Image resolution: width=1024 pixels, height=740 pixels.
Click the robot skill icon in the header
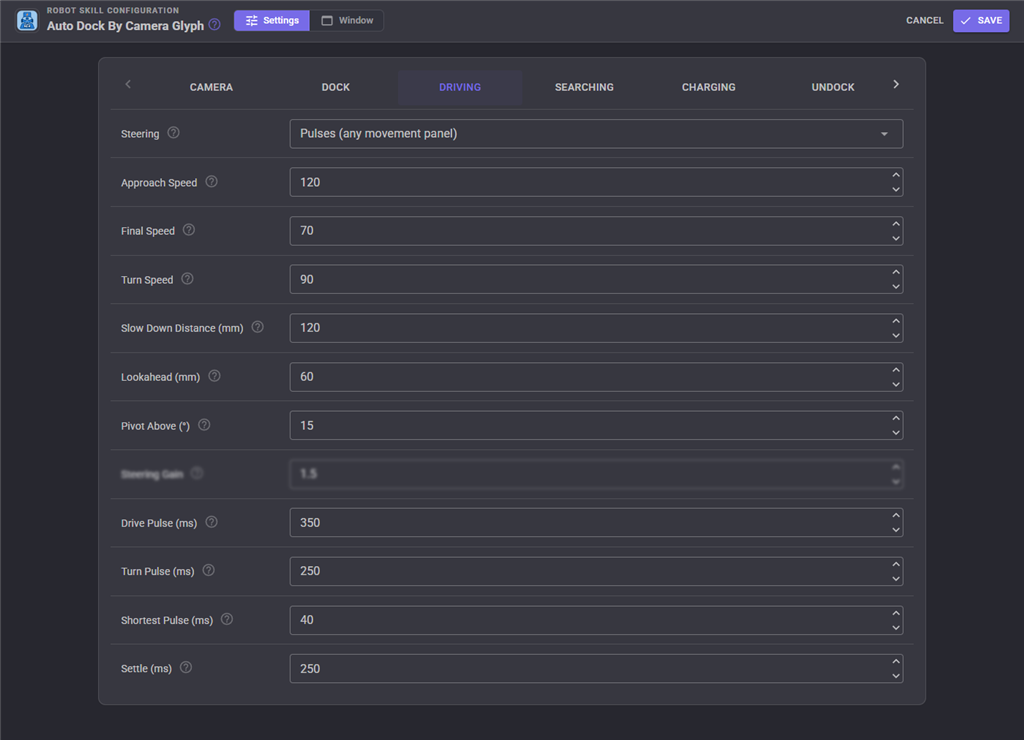point(27,20)
